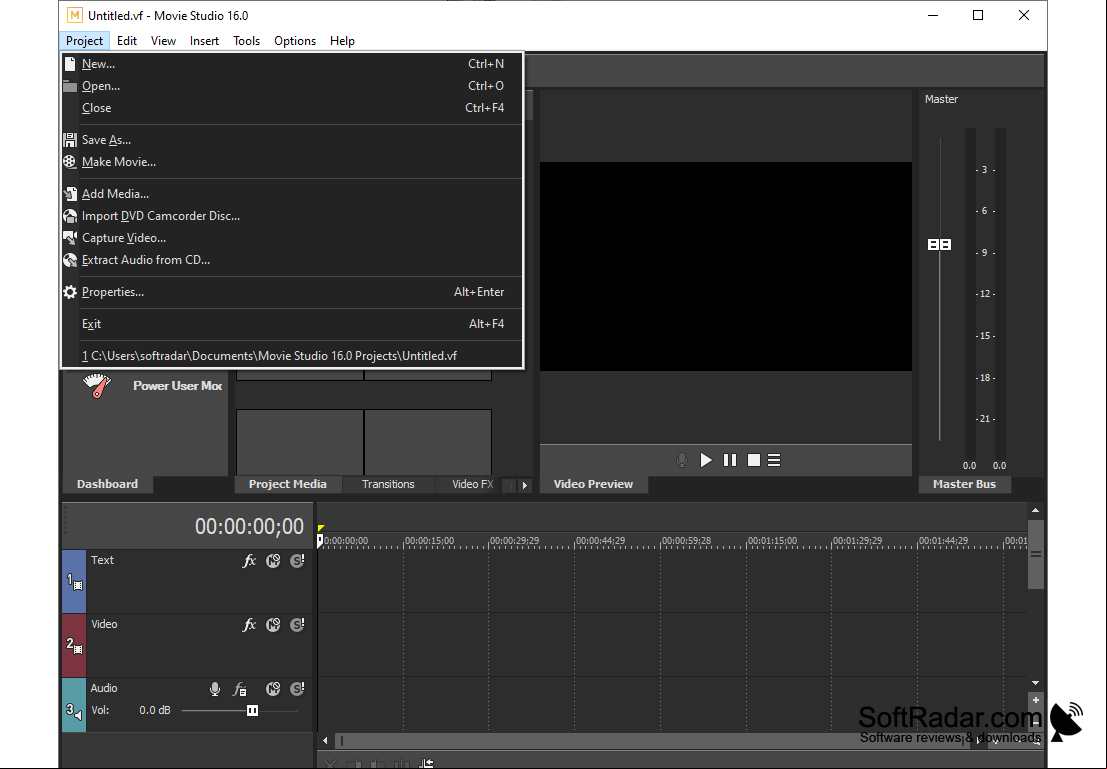Mute the Audio track
This screenshot has width=1107, height=769.
[273, 689]
